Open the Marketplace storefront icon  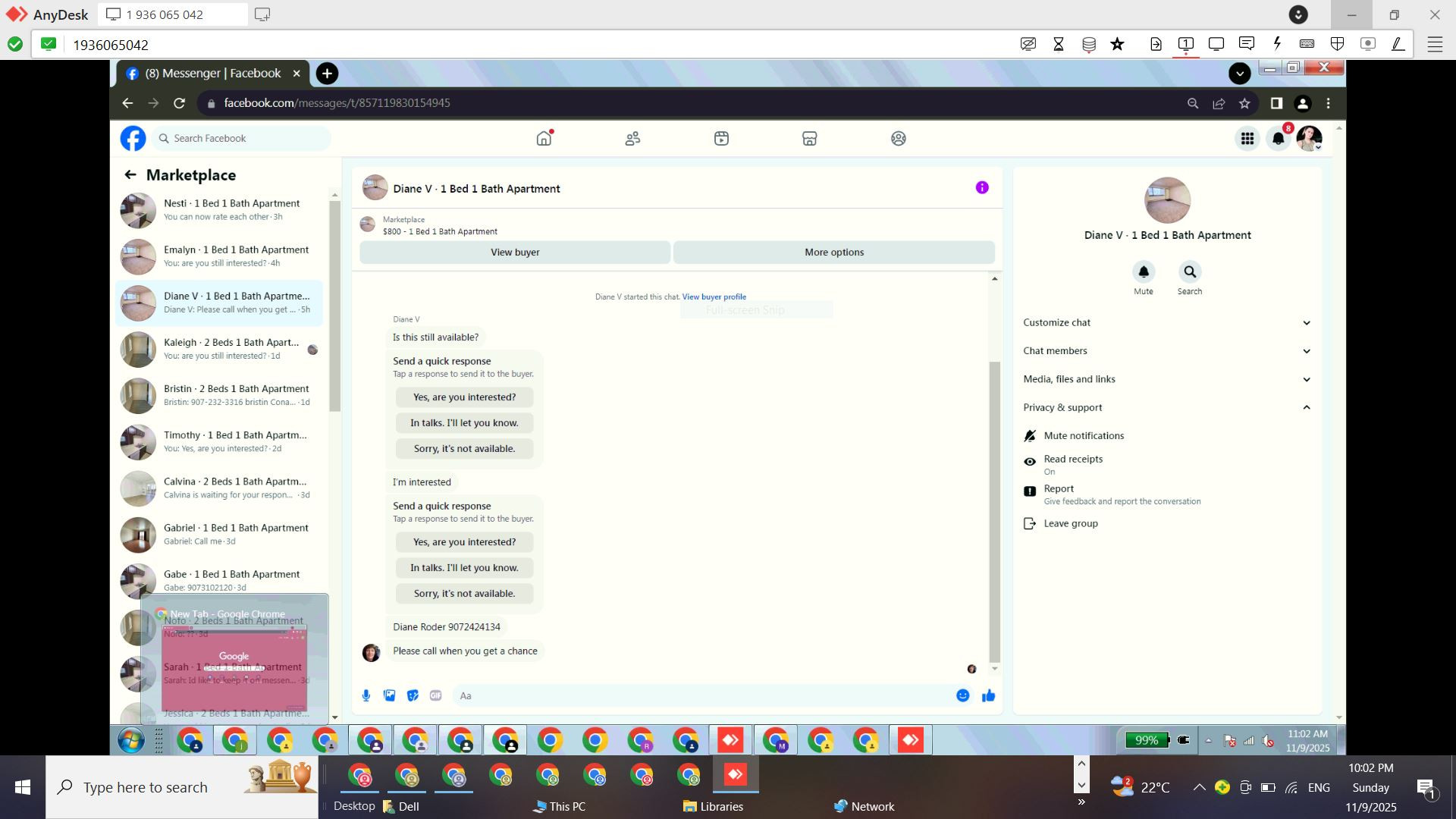coord(810,138)
